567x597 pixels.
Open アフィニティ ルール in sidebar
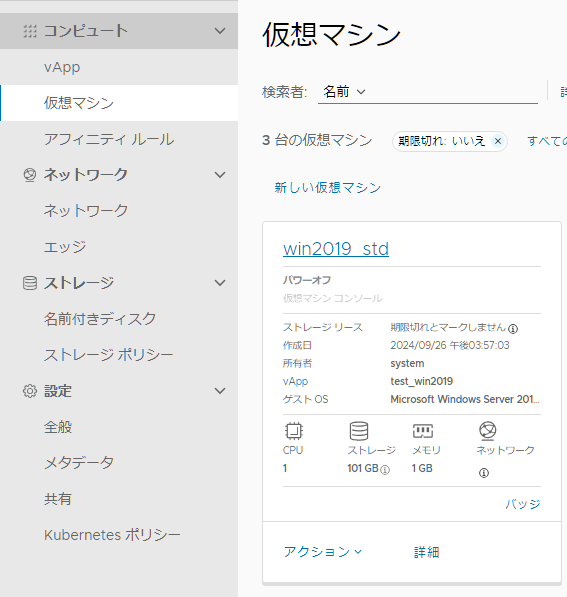click(119, 139)
